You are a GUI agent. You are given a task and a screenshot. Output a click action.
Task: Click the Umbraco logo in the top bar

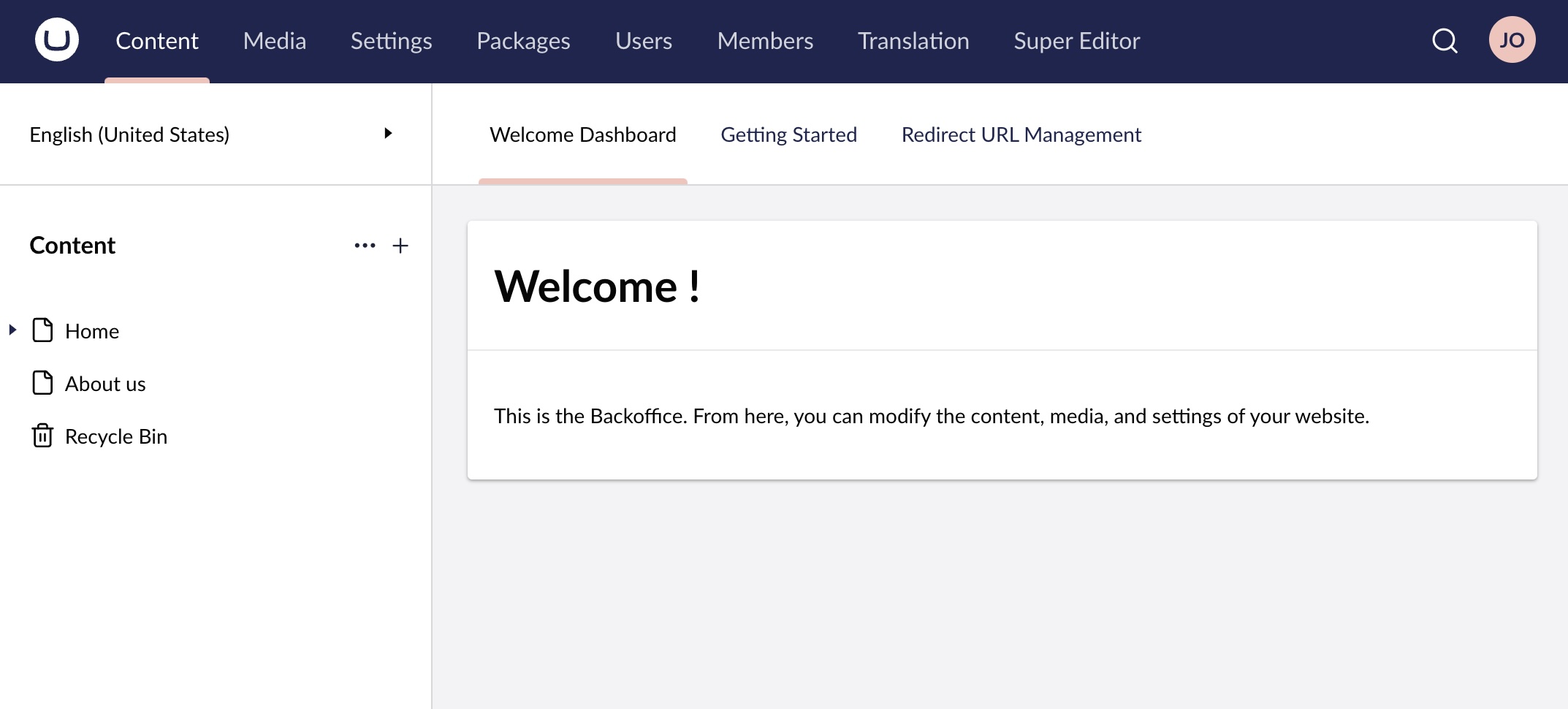[x=55, y=39]
